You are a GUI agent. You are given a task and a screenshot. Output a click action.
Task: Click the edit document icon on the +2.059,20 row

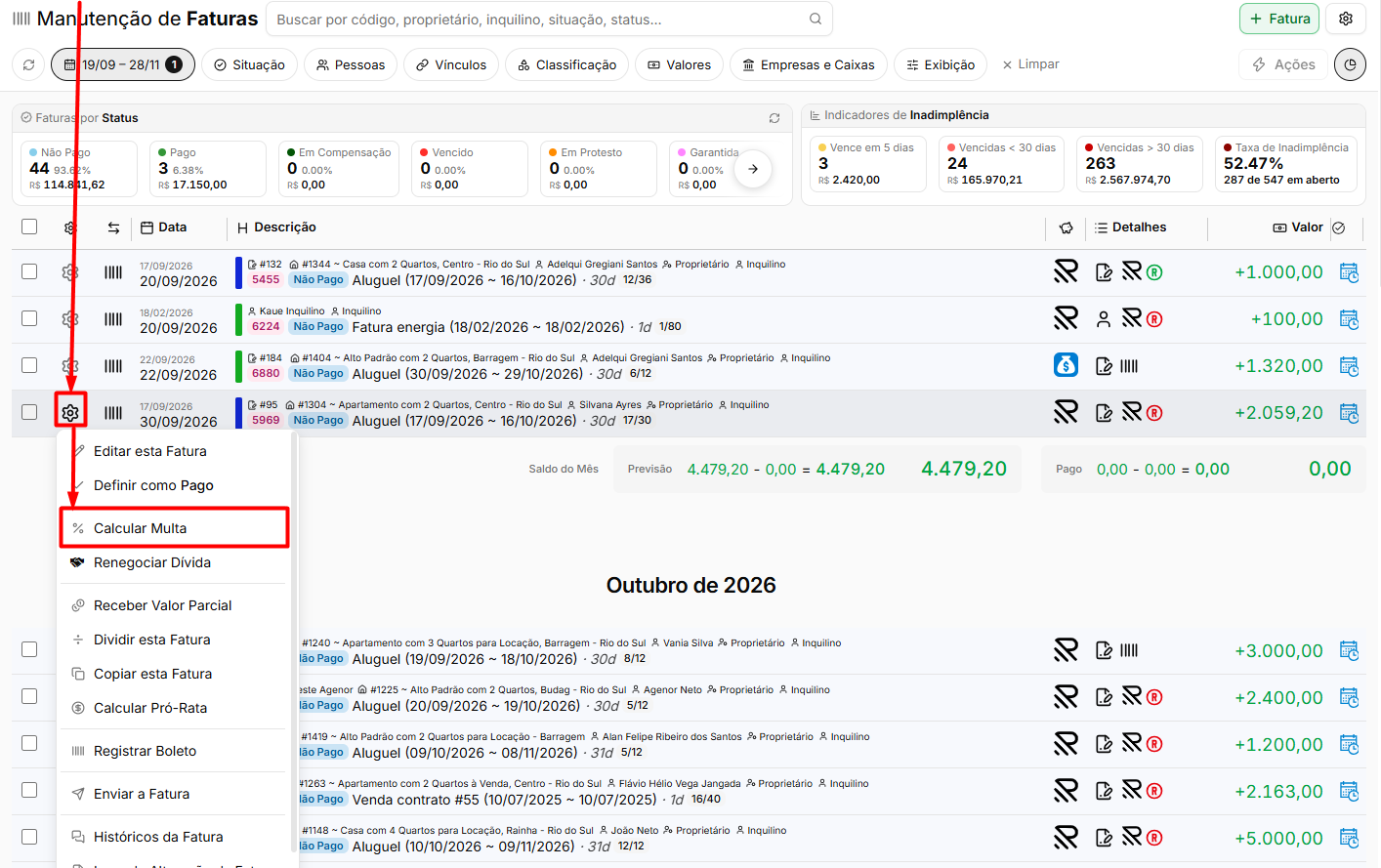tap(1104, 413)
